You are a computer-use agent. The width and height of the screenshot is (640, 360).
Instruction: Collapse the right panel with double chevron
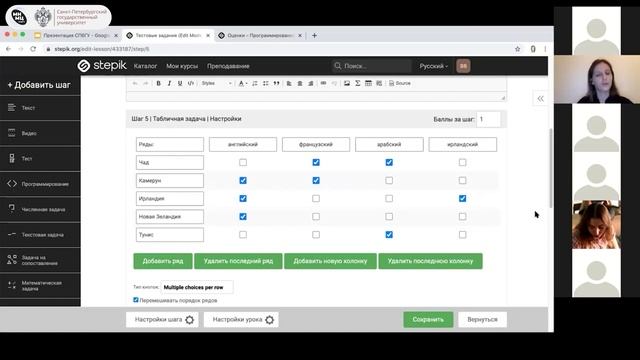coord(540,99)
